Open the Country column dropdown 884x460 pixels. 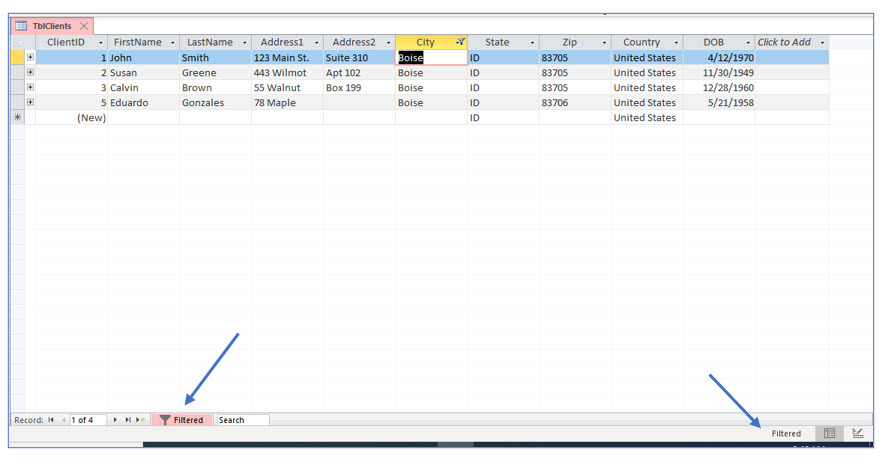click(677, 43)
